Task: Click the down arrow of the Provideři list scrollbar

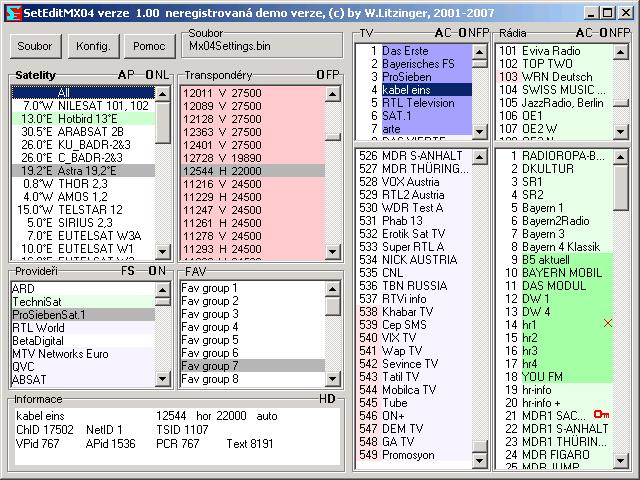Action: coord(162,379)
